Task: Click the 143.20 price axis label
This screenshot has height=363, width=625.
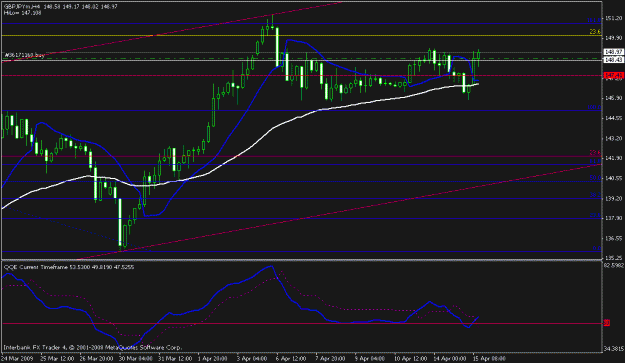Action: point(613,138)
